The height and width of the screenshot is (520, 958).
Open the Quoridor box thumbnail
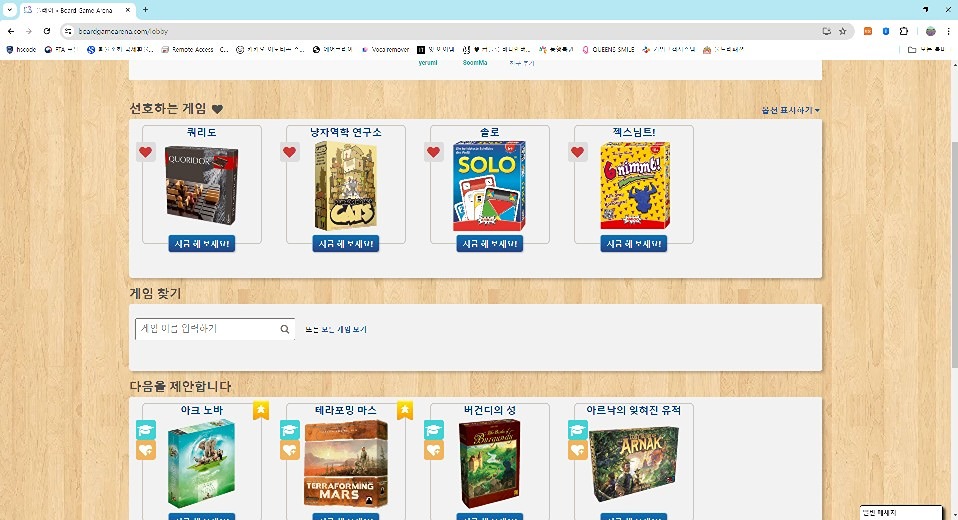coord(202,185)
